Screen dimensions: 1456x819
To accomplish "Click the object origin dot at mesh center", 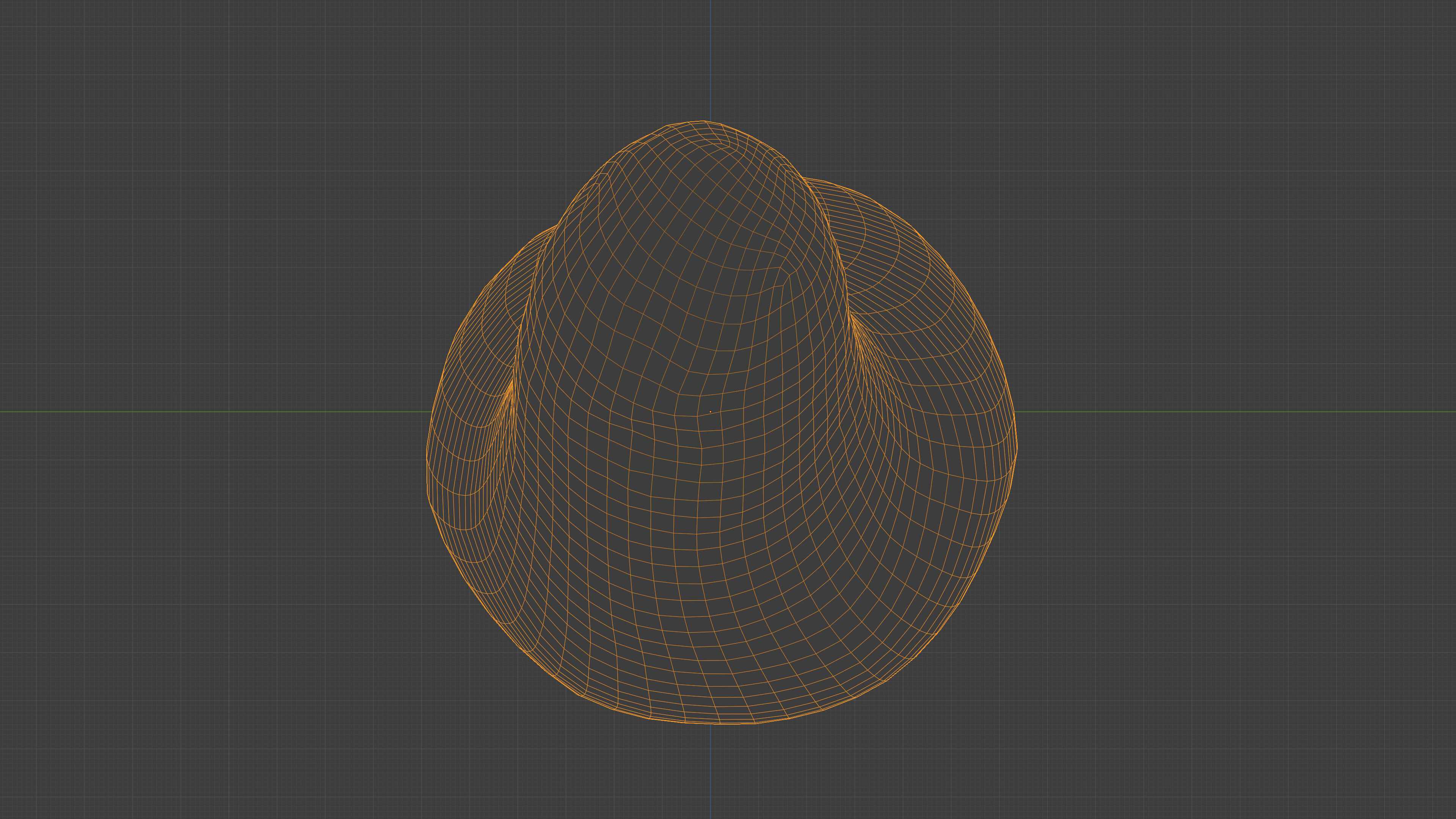I will 710,411.
